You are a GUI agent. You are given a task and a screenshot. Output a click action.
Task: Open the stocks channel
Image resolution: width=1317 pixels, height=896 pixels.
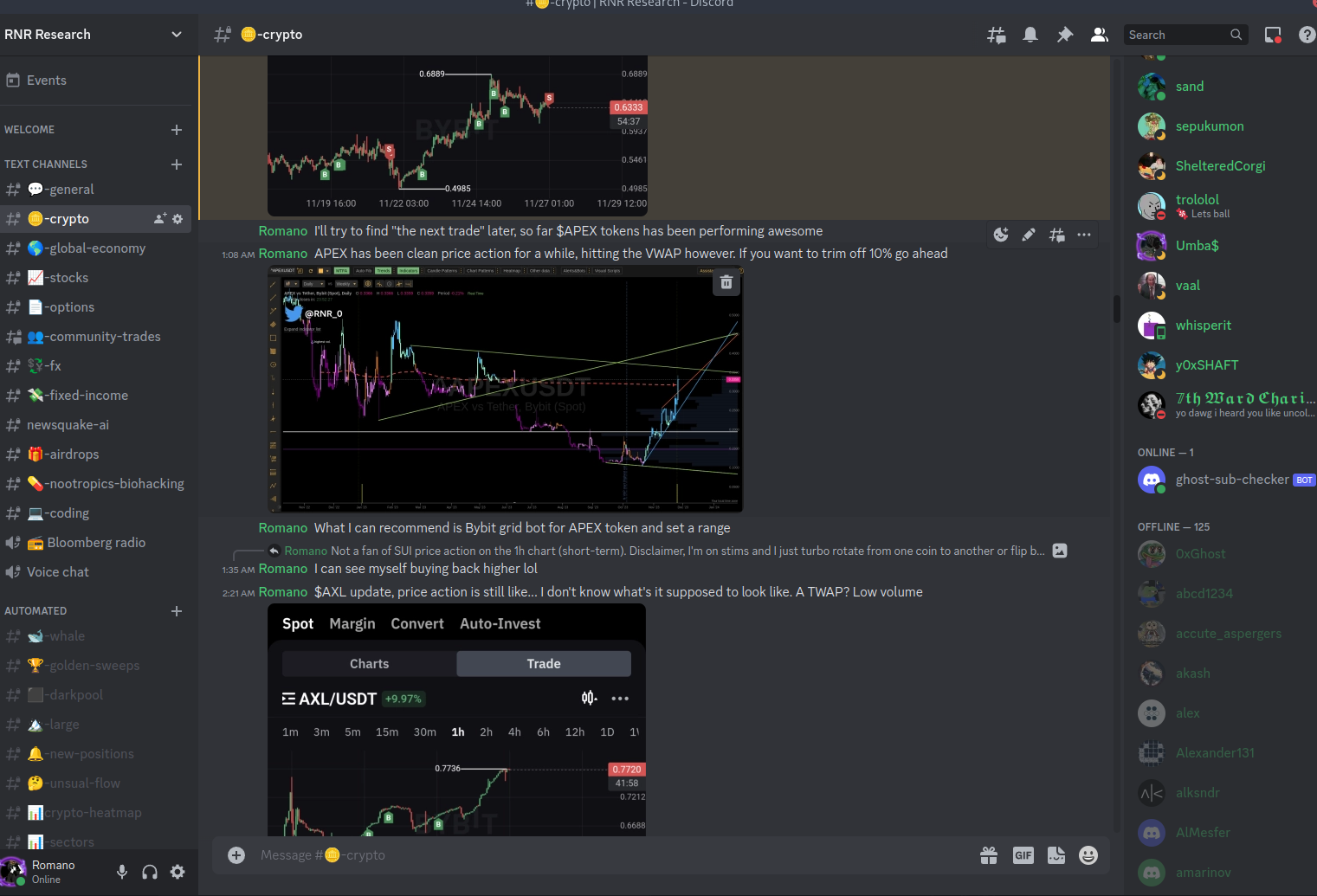point(96,278)
